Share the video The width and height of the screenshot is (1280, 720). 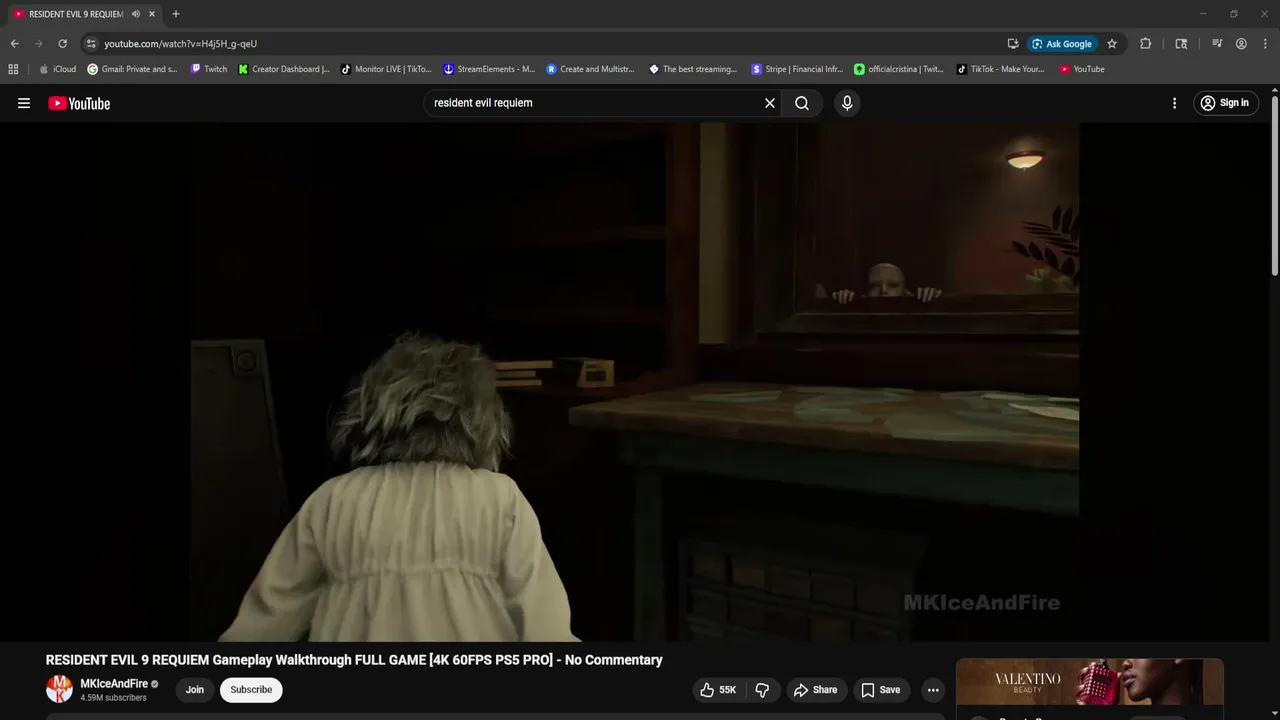click(815, 690)
